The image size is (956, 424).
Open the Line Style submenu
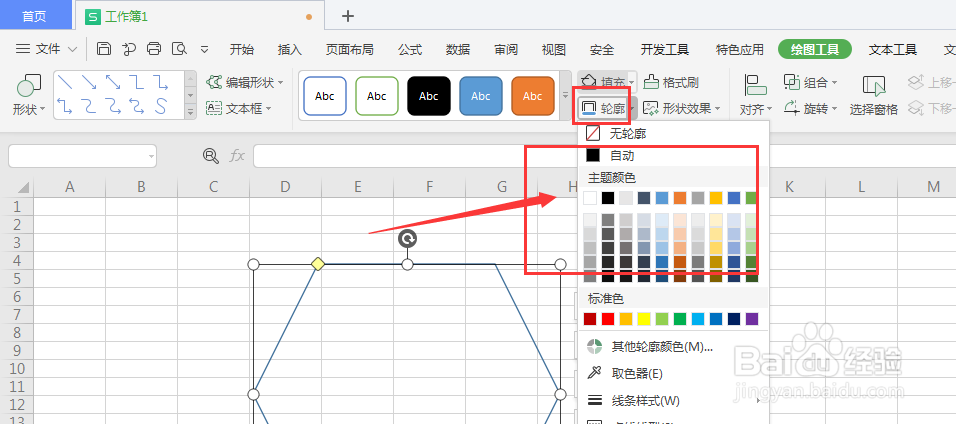[673, 401]
